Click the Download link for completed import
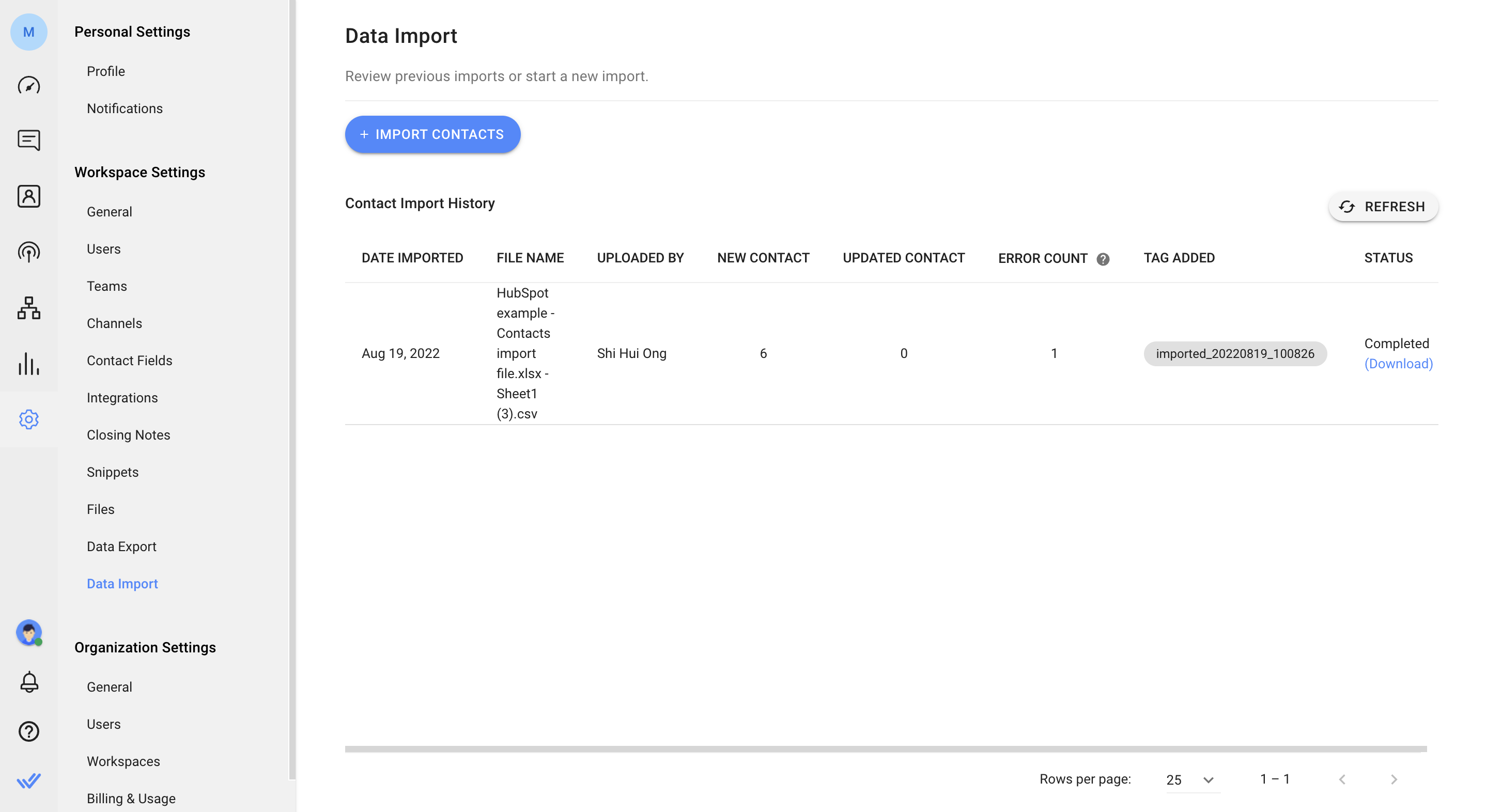The width and height of the screenshot is (1486, 812). coord(1398,363)
